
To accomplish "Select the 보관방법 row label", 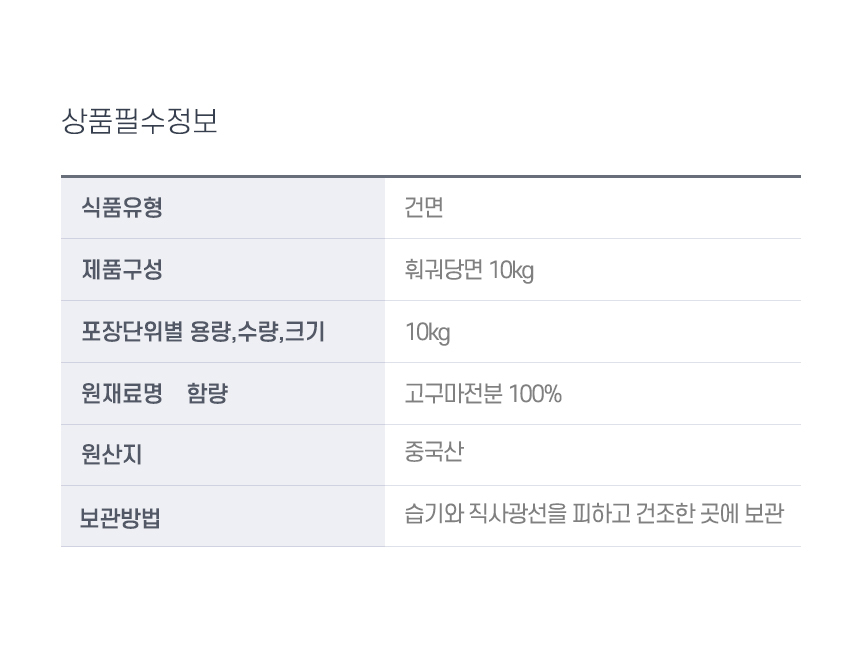I will [x=121, y=518].
